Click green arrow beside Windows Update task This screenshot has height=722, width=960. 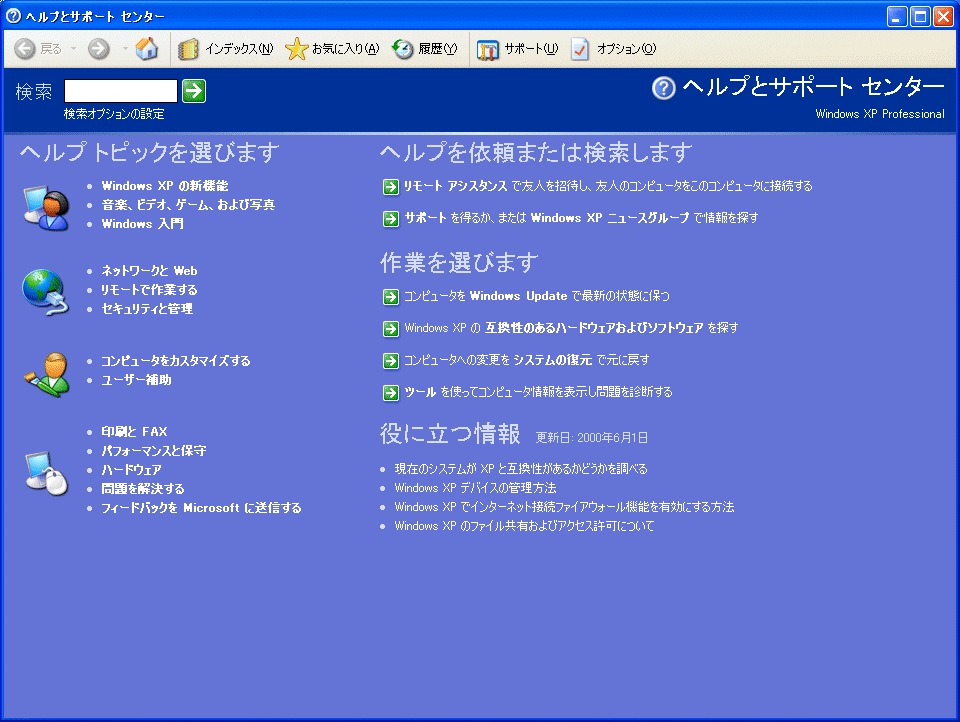[391, 297]
